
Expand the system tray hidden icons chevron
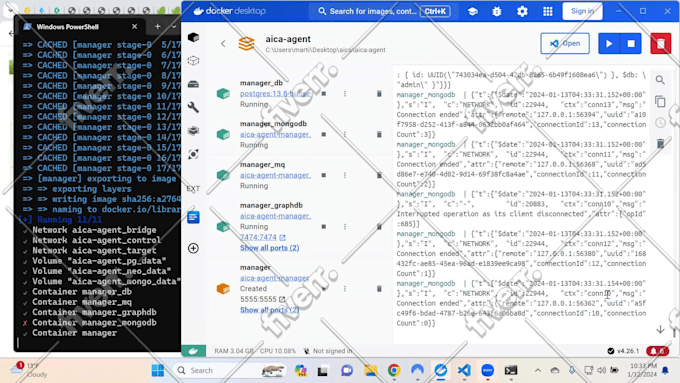(538, 370)
